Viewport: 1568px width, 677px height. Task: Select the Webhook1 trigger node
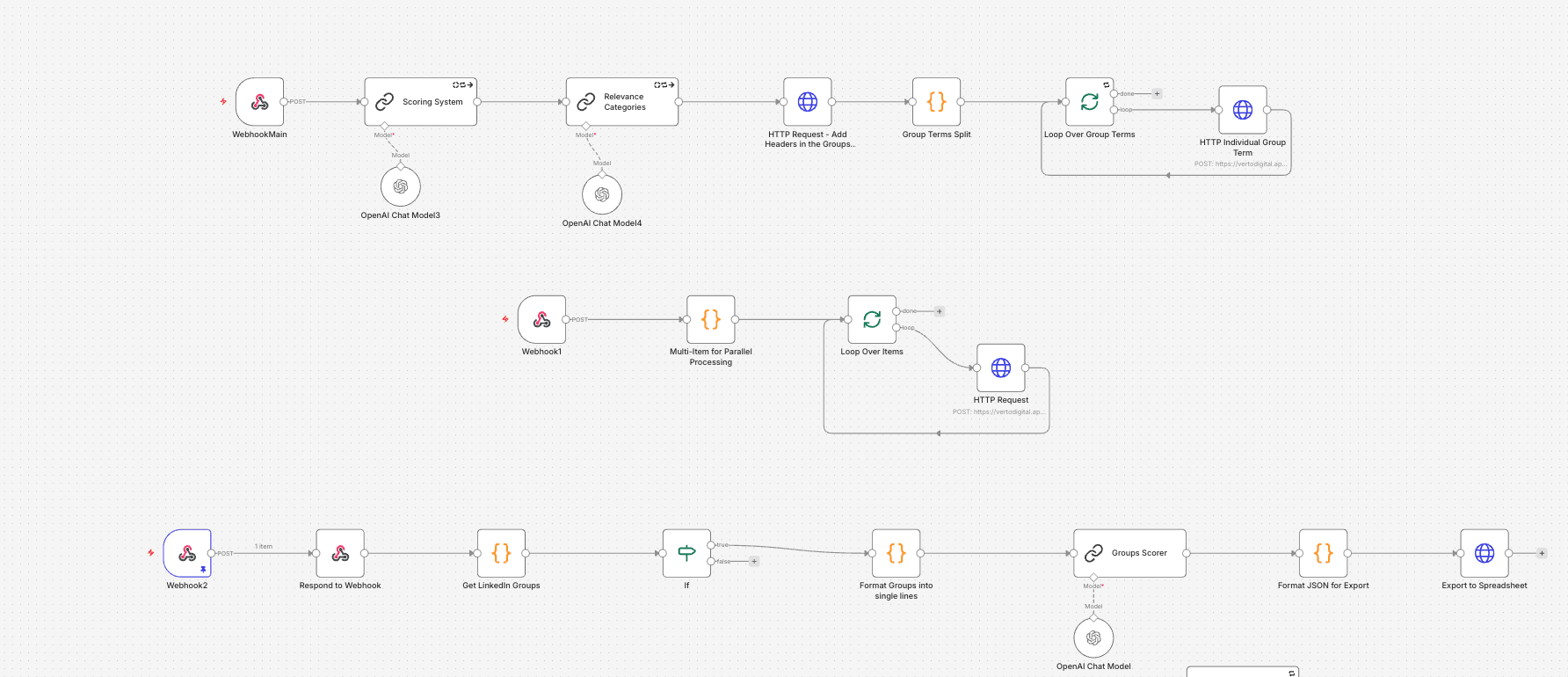(x=541, y=319)
